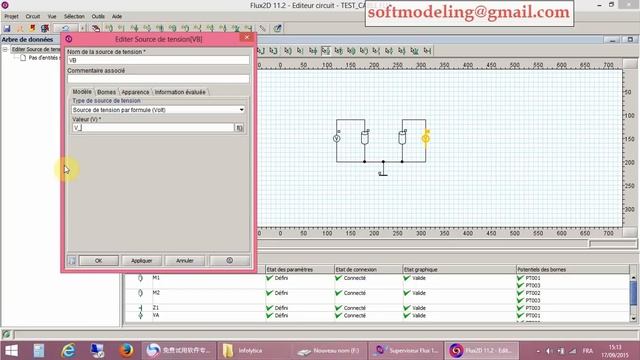Viewport: 640px width, 360px height.
Task: Click the 'Etat graphique' column header
Action: click(x=459, y=269)
